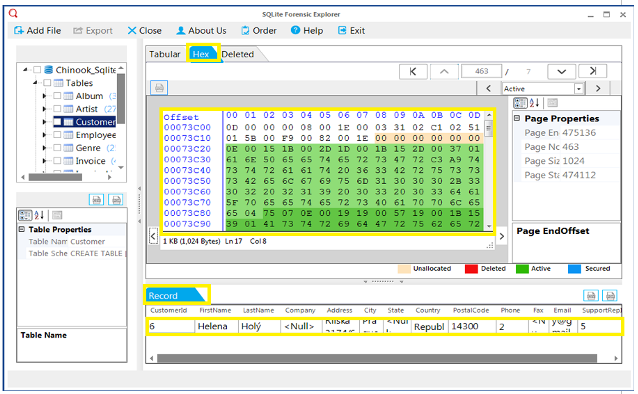Switch to the Deleted tab
This screenshot has width=638, height=394.
[x=238, y=54]
